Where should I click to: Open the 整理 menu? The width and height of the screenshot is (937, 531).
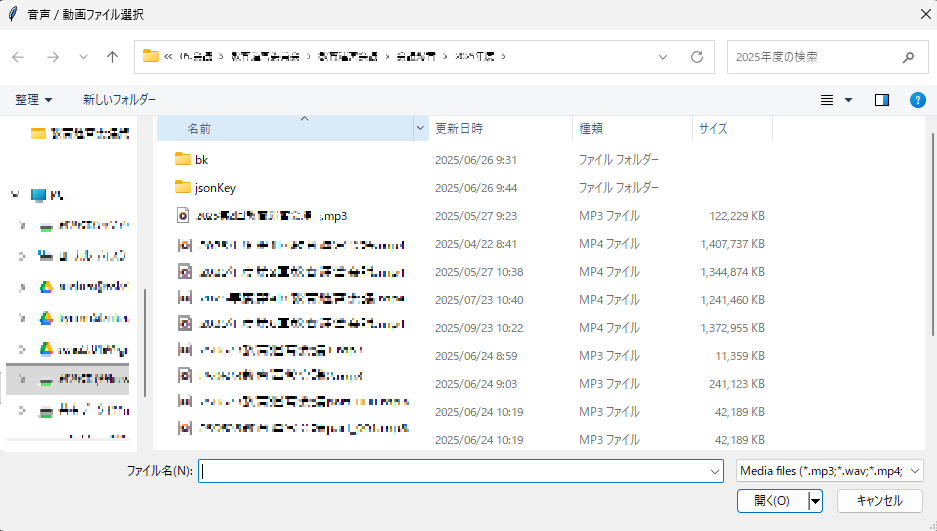tap(33, 100)
